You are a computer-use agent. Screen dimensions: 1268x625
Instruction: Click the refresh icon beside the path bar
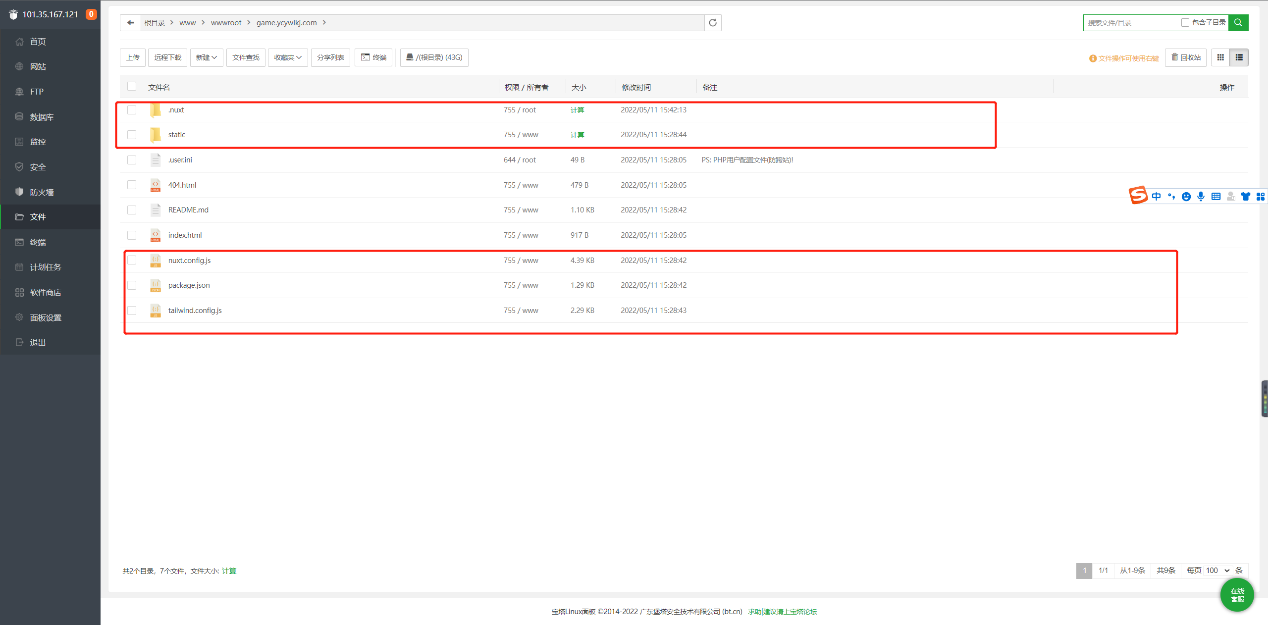(x=712, y=22)
